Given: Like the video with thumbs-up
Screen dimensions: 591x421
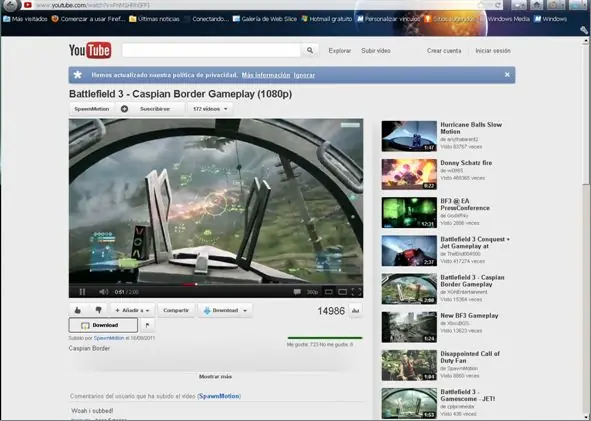Looking at the screenshot, I should point(78,310).
